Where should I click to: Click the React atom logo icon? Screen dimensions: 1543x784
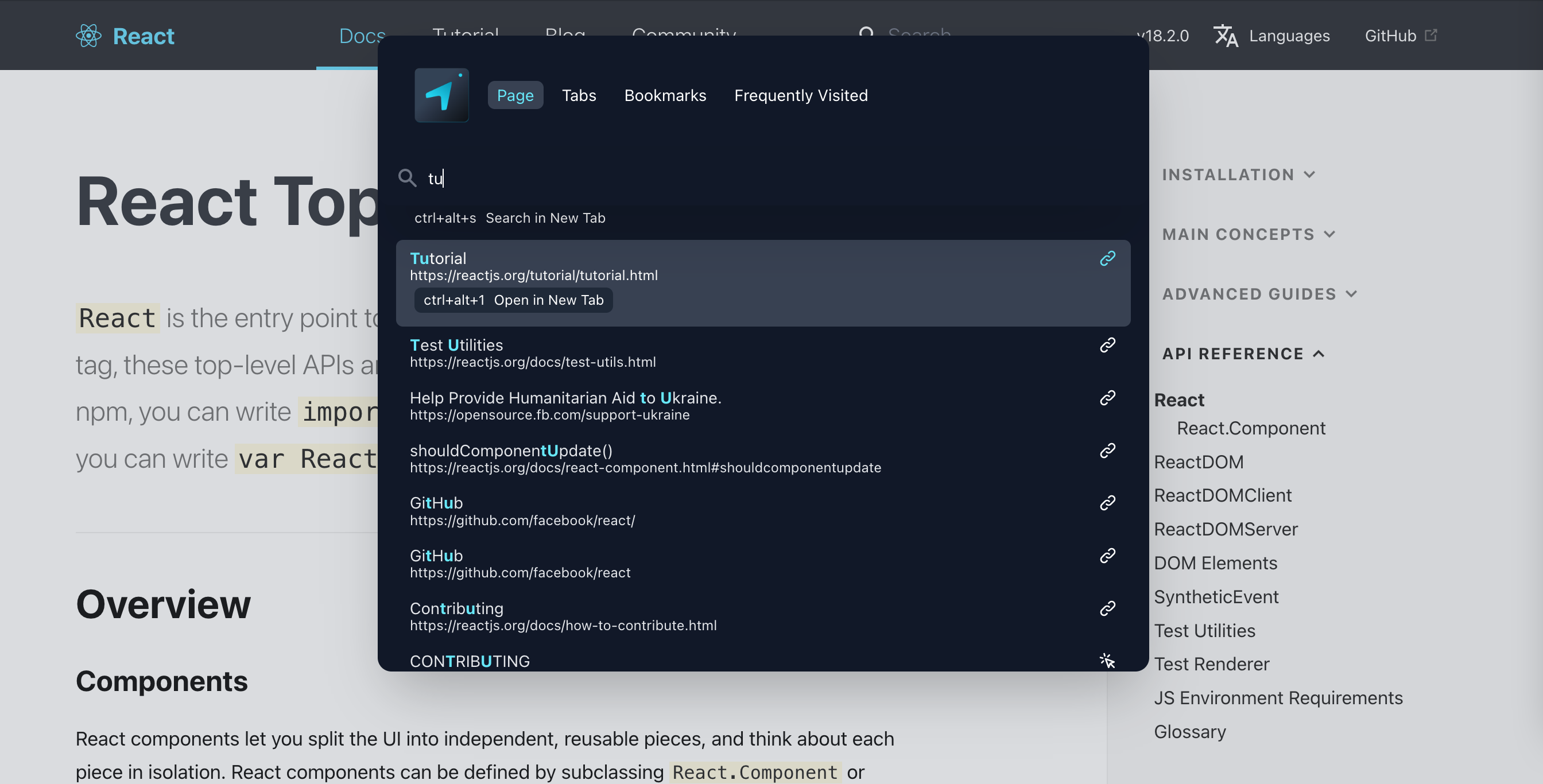(x=88, y=36)
